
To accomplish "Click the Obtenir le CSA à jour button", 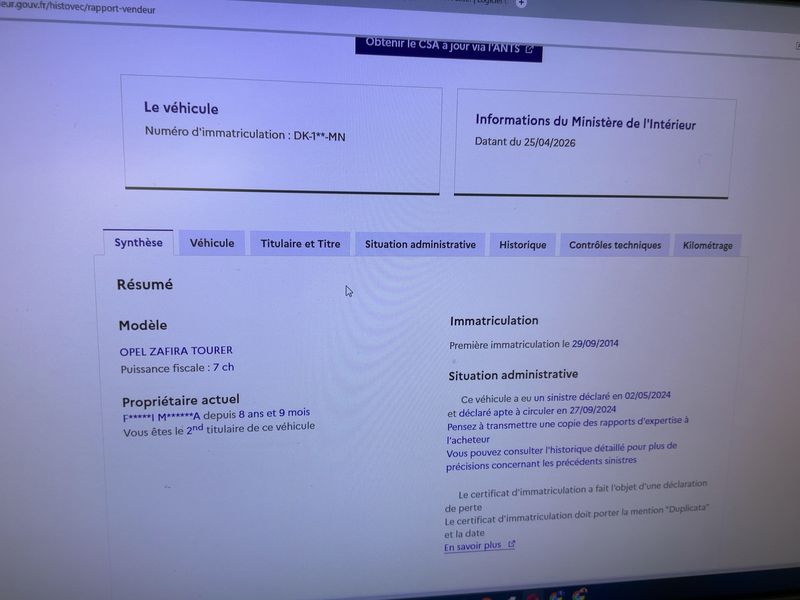I will pyautogui.click(x=448, y=47).
